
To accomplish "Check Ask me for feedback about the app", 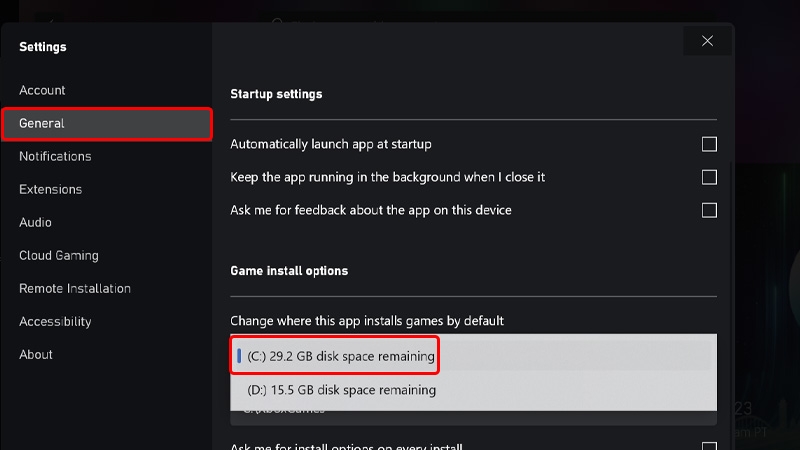I will coord(709,210).
